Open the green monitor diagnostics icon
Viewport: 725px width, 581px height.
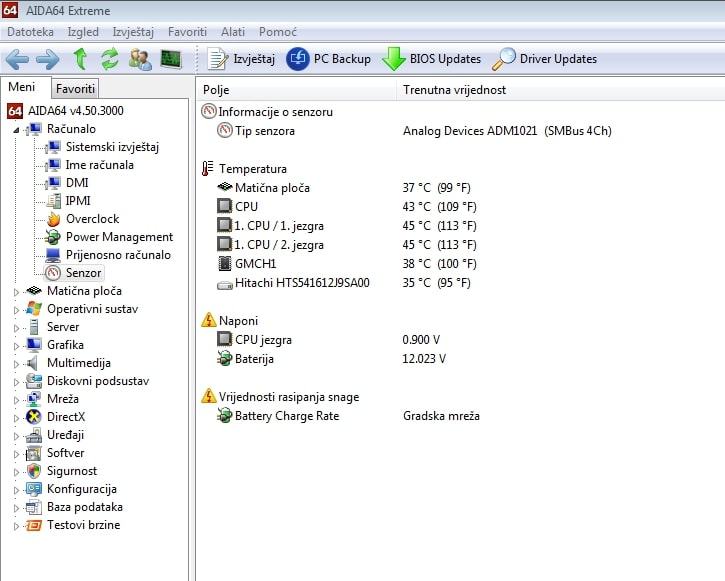(171, 59)
